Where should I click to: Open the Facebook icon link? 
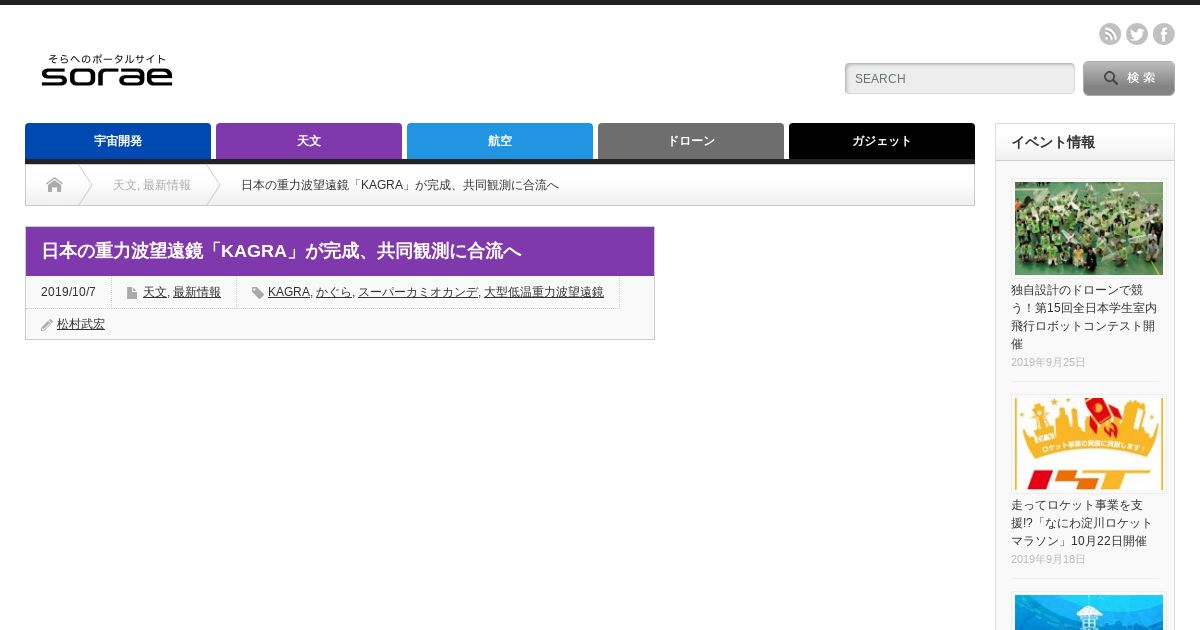point(1164,34)
